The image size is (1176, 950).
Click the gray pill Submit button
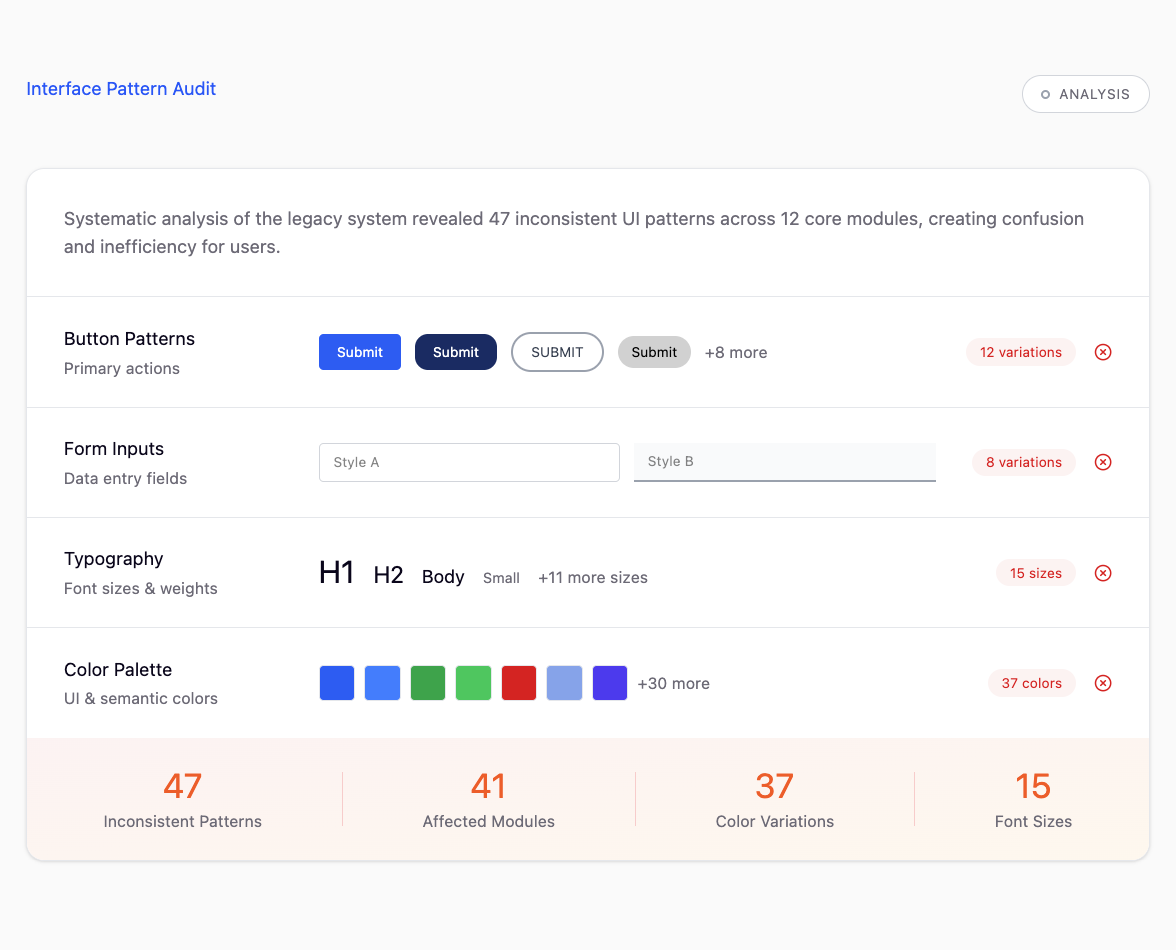point(654,352)
